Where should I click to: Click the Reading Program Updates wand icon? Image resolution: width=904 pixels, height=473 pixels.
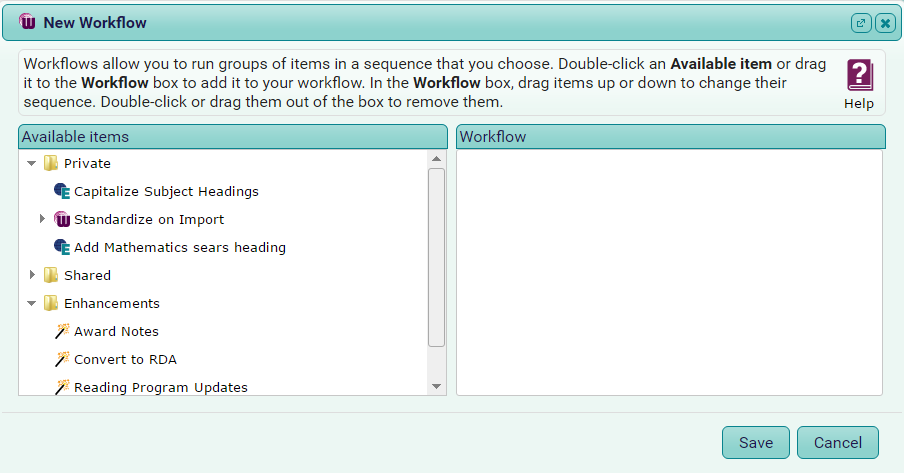pyautogui.click(x=62, y=387)
